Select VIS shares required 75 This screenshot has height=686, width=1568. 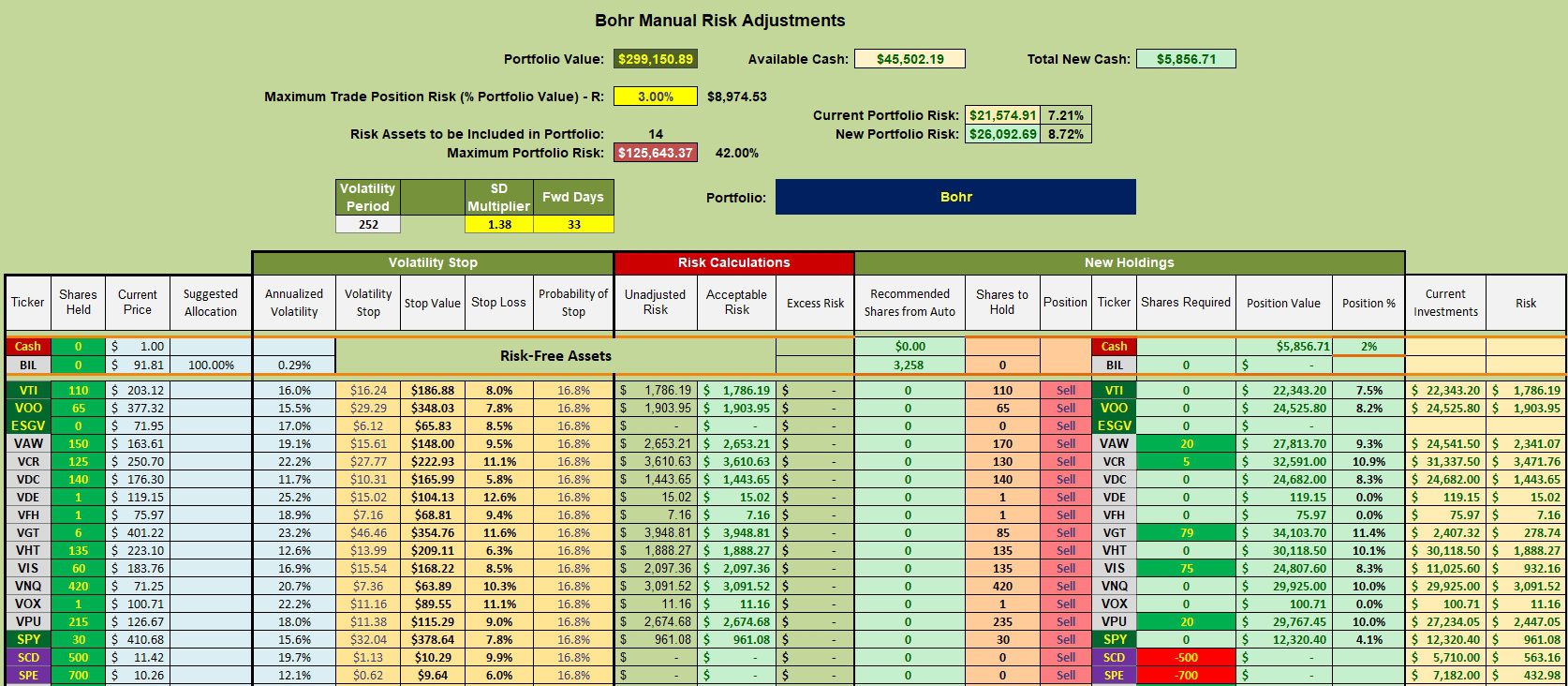(1186, 569)
